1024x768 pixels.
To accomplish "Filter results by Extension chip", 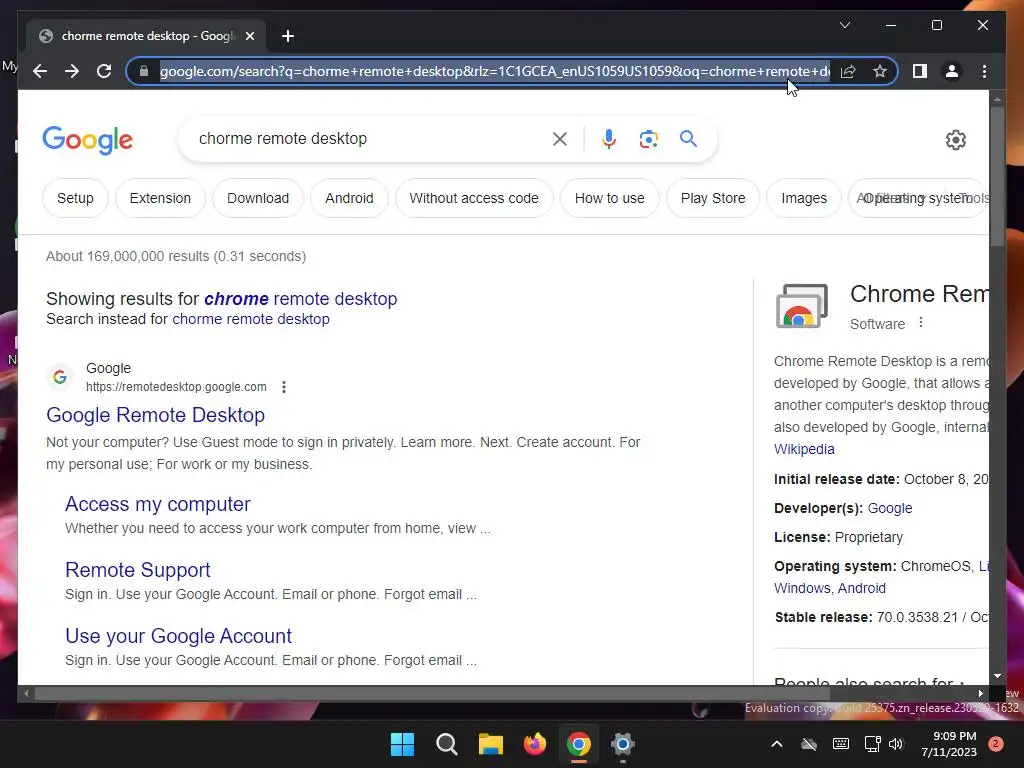I will click(160, 198).
